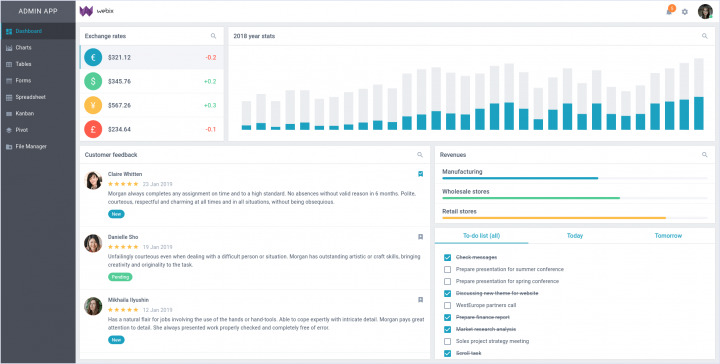Click the search icon in Exchange rates
Screen dimensions: 720x364
click(214, 36)
